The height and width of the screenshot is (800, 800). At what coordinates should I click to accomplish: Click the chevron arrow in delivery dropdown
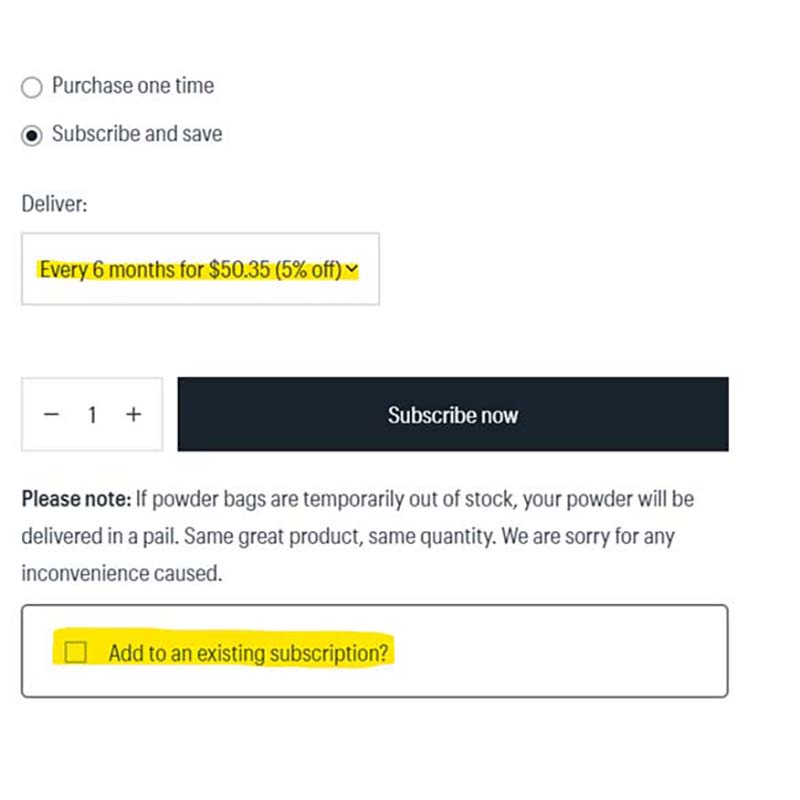point(351,269)
